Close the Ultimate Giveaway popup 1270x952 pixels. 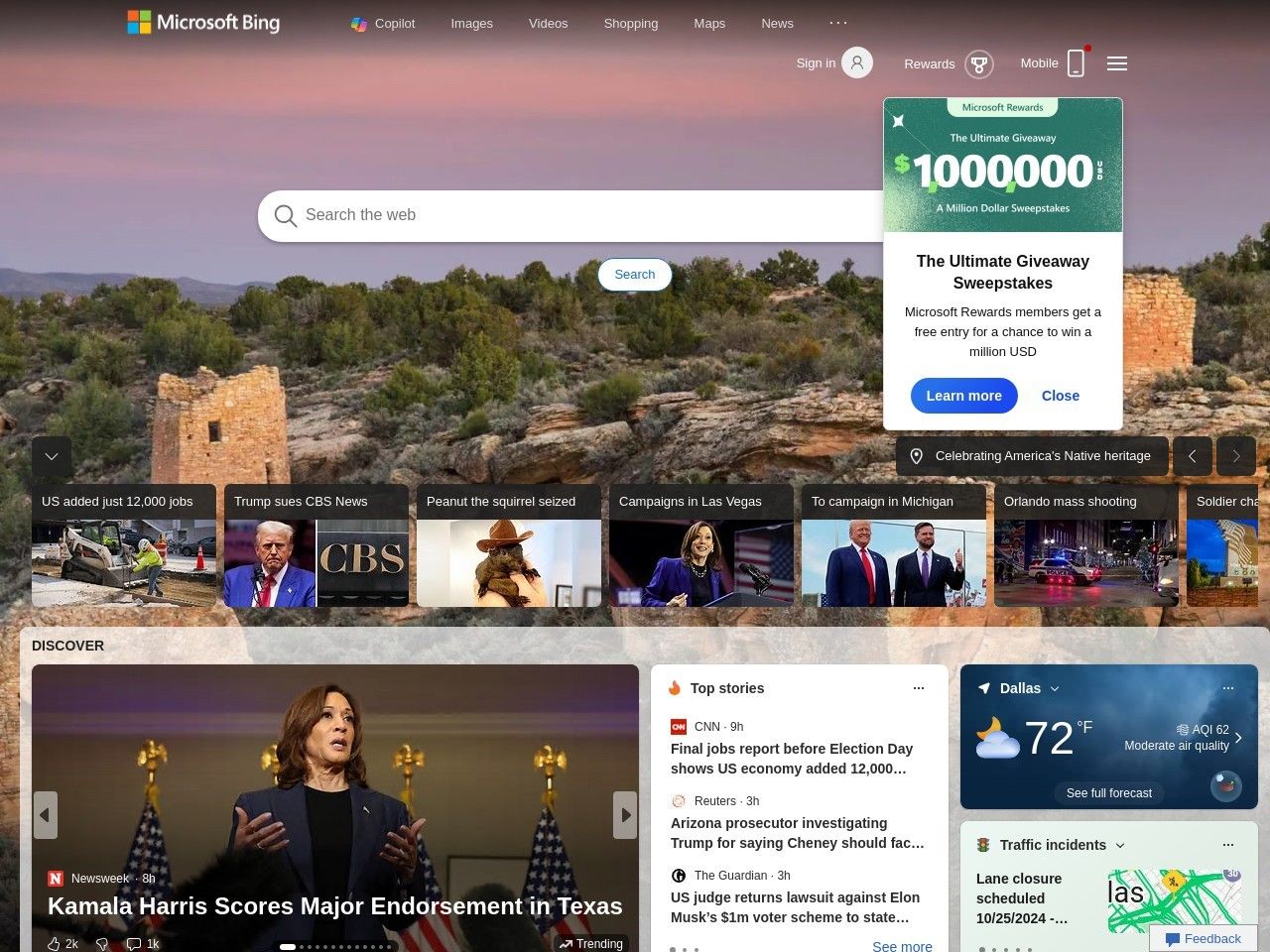[1061, 396]
